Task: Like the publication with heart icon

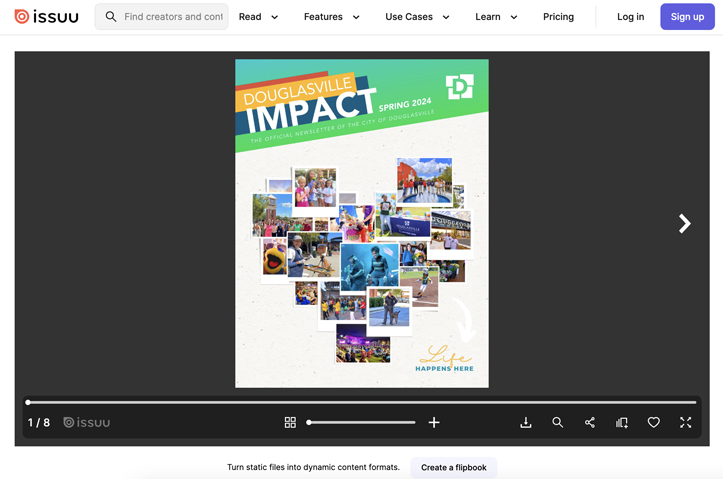Action: (x=653, y=422)
